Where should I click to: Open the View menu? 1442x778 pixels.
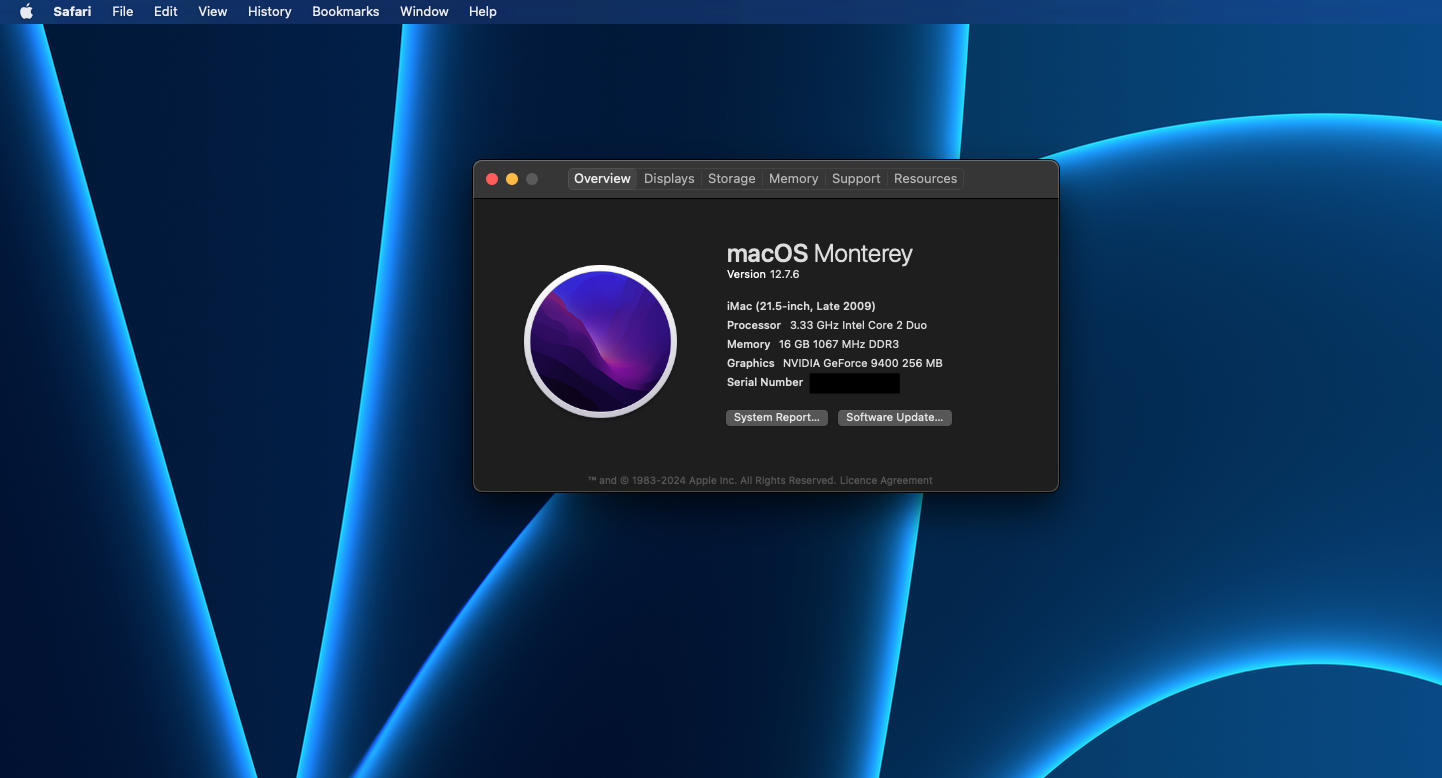pyautogui.click(x=213, y=12)
